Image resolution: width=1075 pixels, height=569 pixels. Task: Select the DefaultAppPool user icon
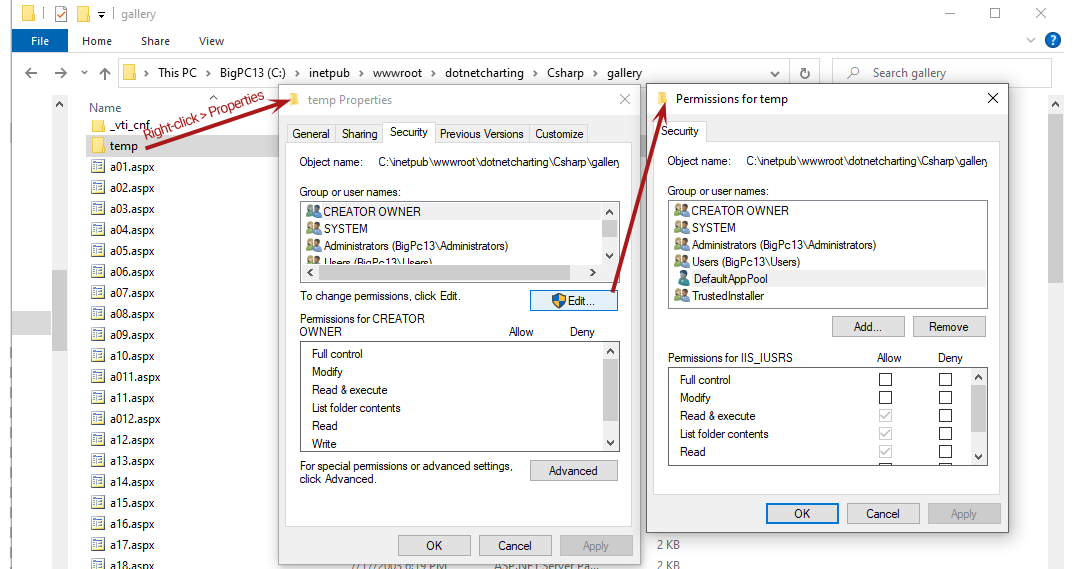pos(683,279)
